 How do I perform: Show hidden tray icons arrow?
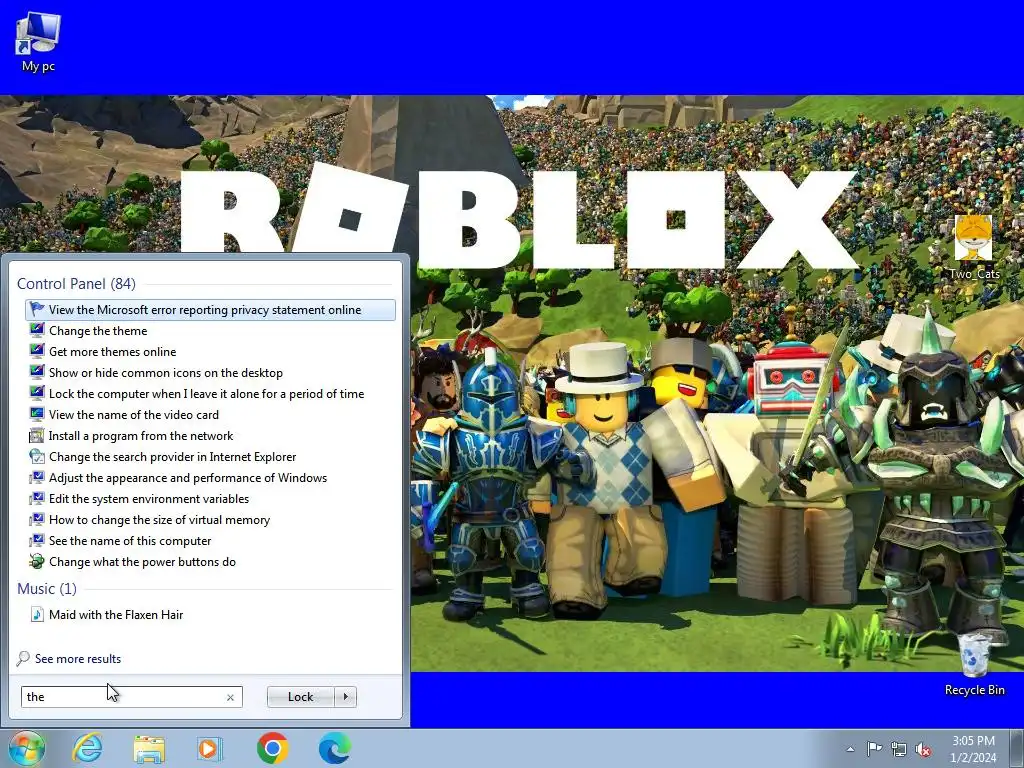pyautogui.click(x=850, y=749)
